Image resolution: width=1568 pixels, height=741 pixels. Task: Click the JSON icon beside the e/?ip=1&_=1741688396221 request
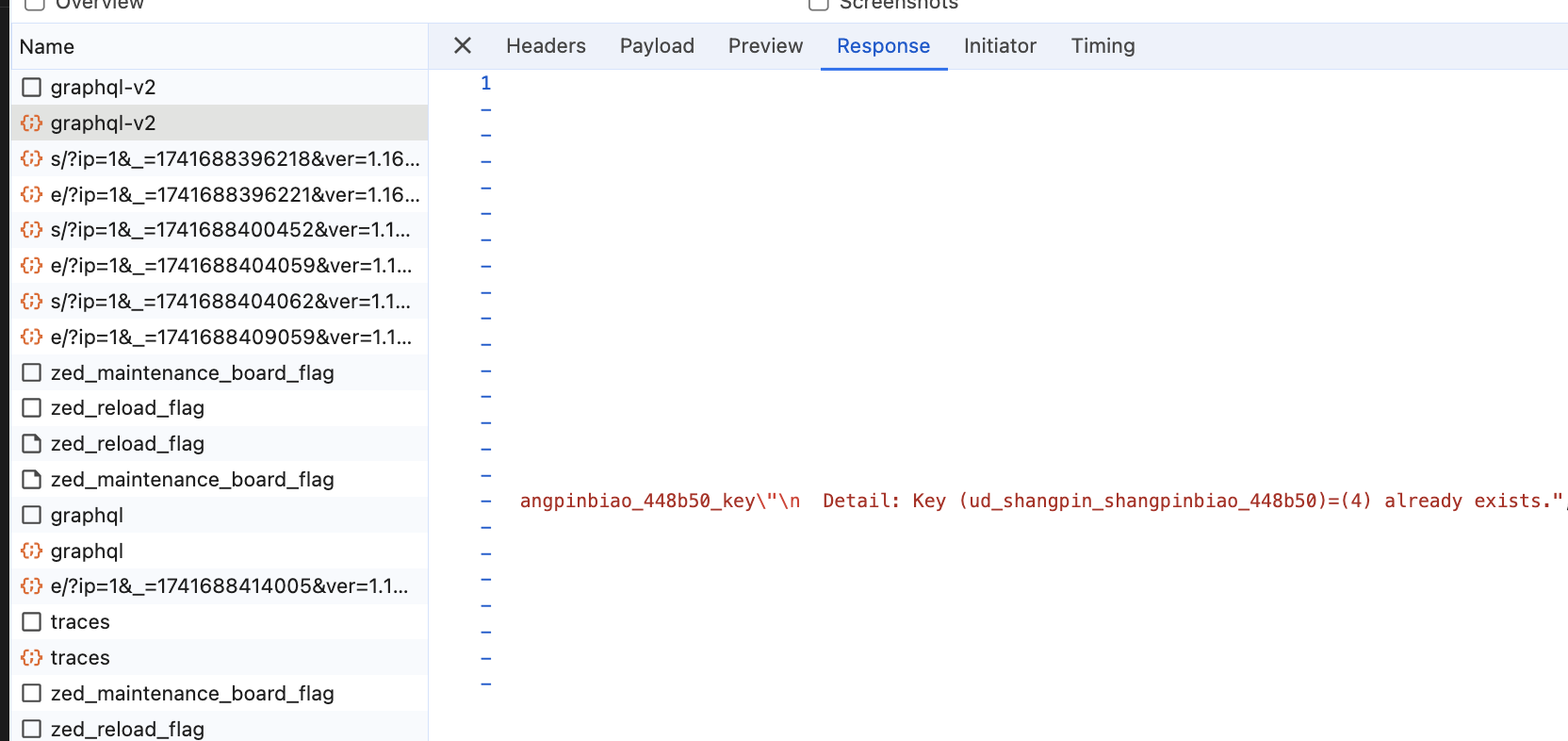click(x=31, y=194)
